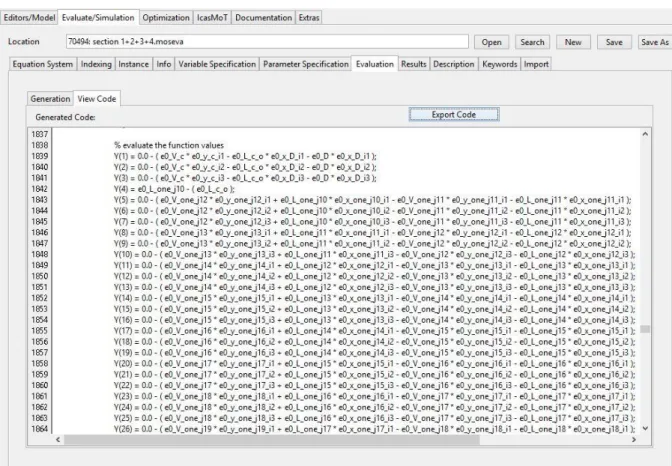Click code line starting with Y(20)

pos(375,364)
